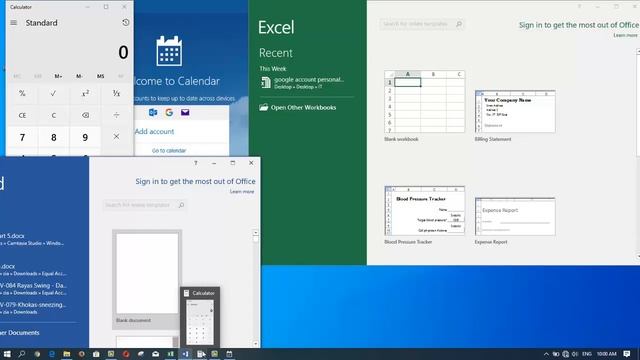Screen dimensions: 640x360
Task: Click the MS memory store key
Action: pos(100,76)
